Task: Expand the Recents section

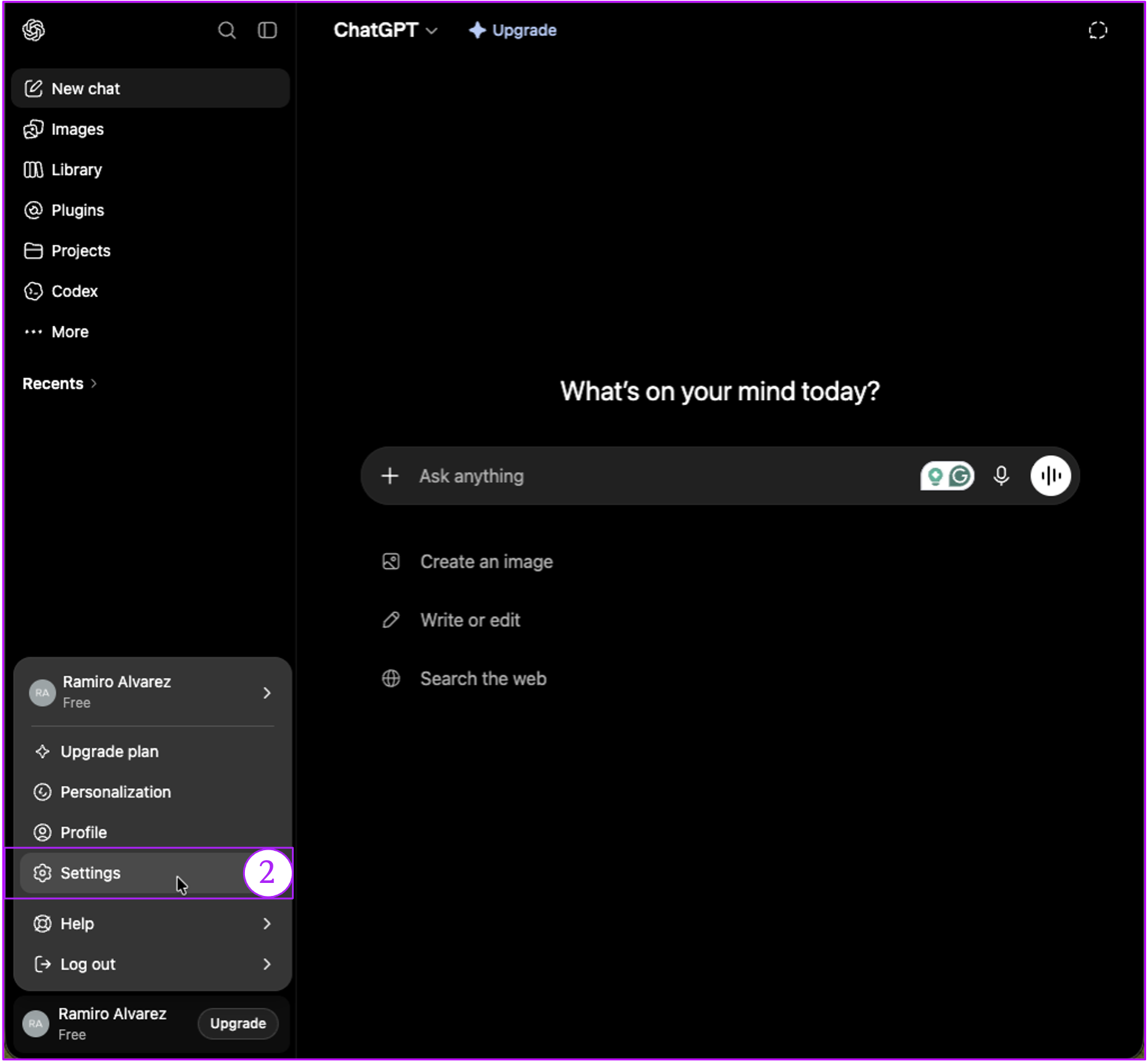Action: click(60, 384)
